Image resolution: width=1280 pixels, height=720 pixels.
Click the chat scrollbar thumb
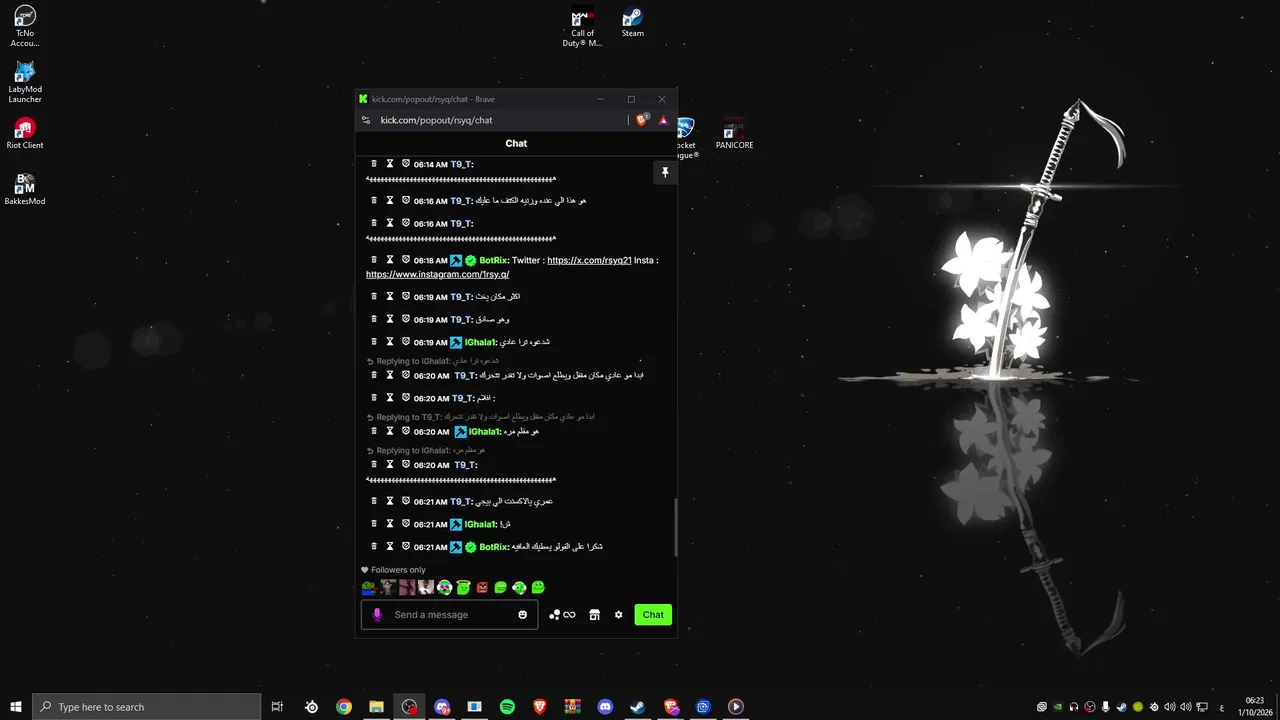676,527
